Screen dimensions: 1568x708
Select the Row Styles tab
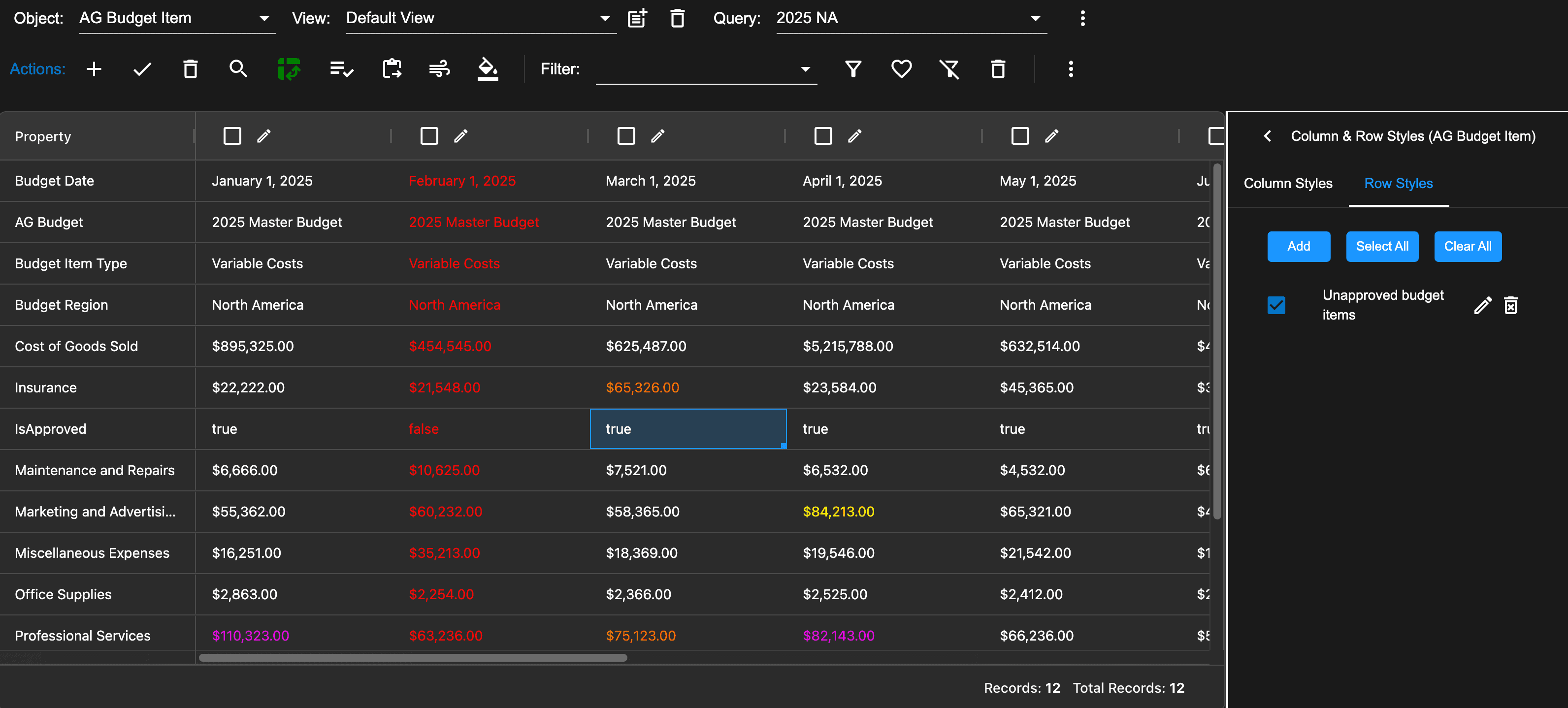click(x=1398, y=183)
